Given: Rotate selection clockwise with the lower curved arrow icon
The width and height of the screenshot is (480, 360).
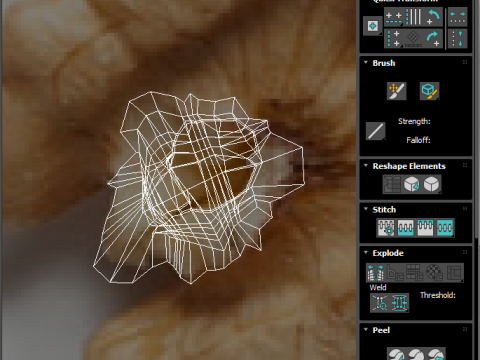Looking at the screenshot, I should [433, 38].
